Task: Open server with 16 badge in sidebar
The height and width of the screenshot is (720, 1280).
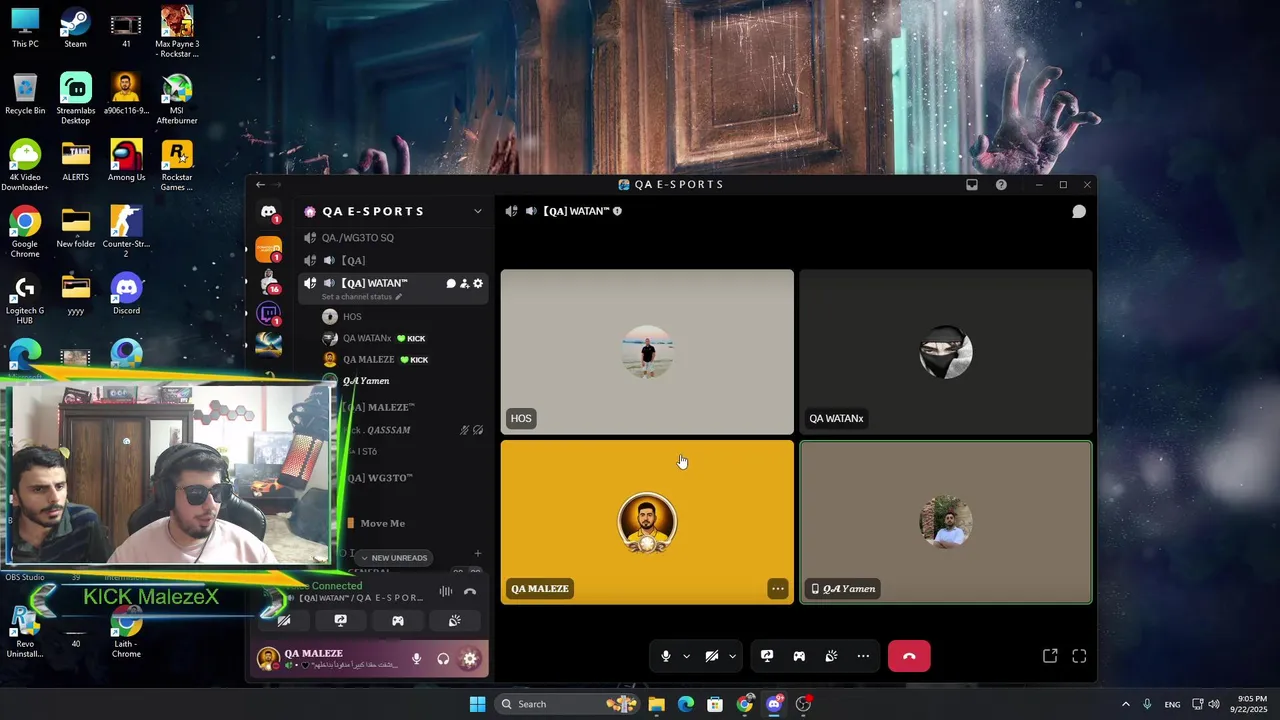Action: click(x=268, y=281)
